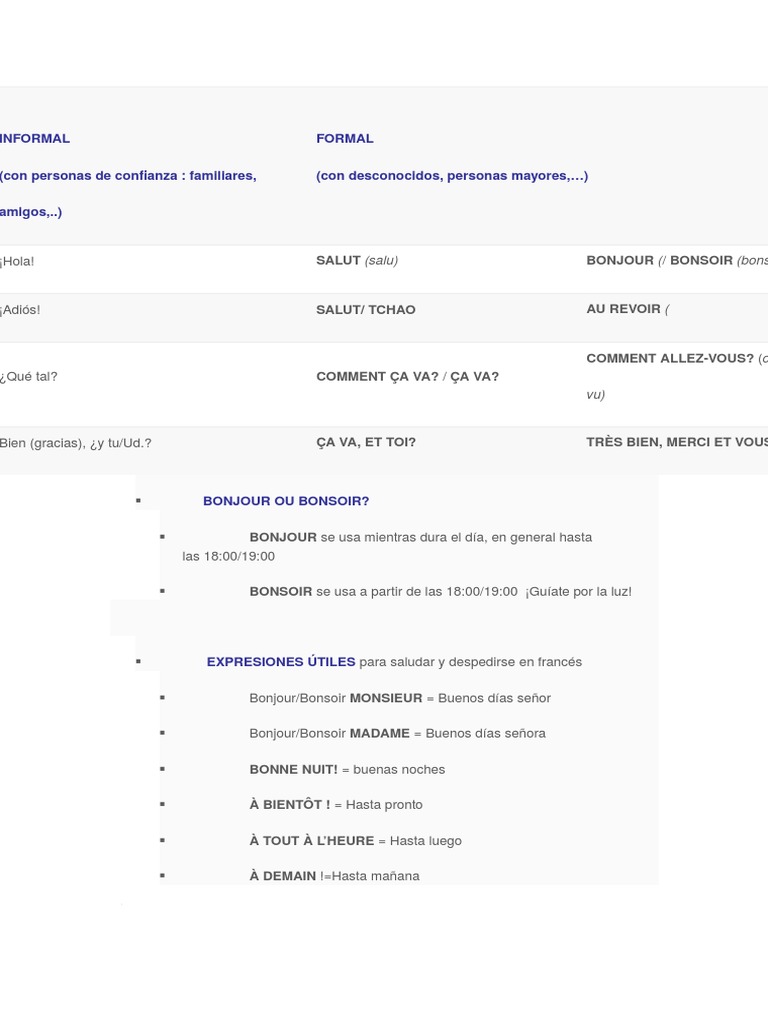Click the TRÈS BIEN, MERCI ET VOUS text
This screenshot has width=768, height=1024.
(x=677, y=442)
